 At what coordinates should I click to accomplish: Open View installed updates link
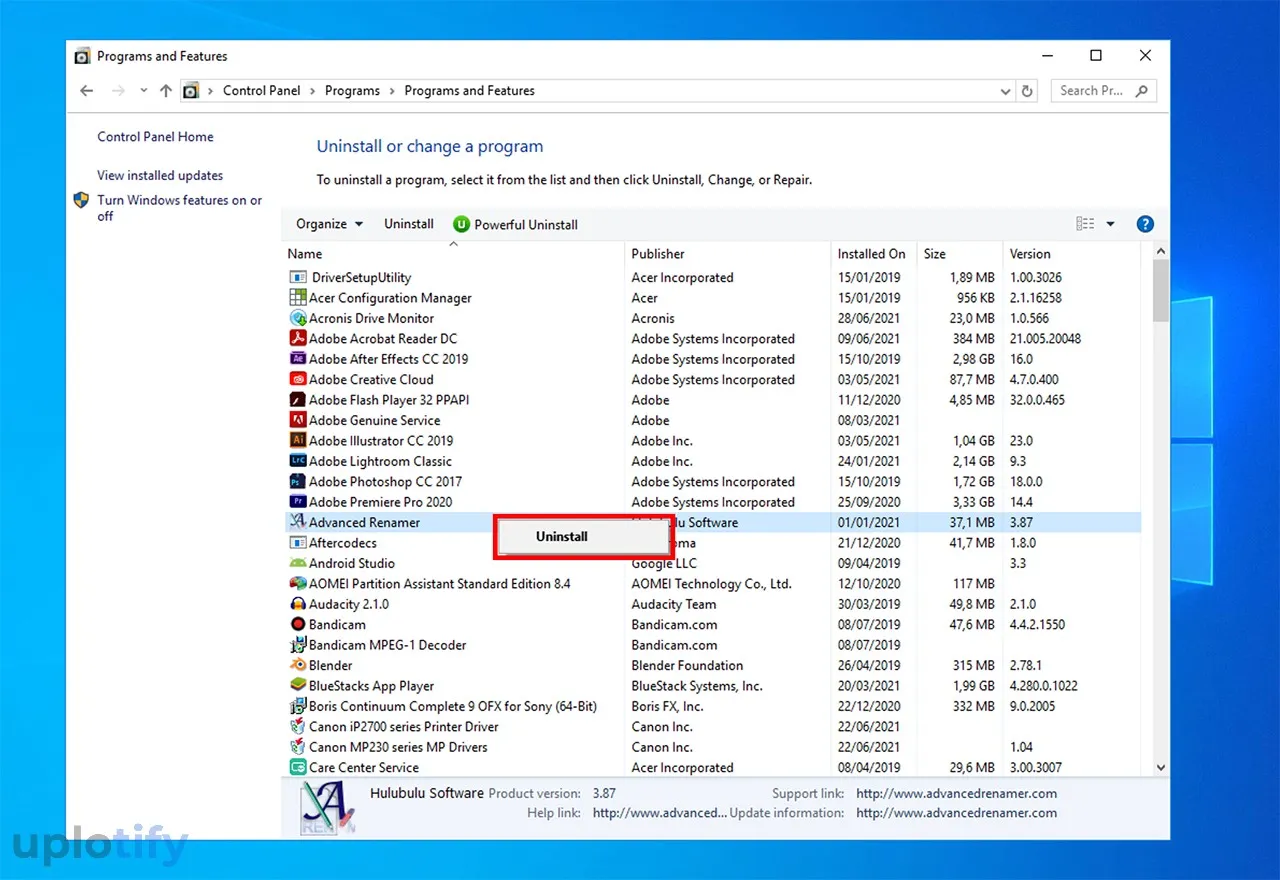click(x=160, y=175)
